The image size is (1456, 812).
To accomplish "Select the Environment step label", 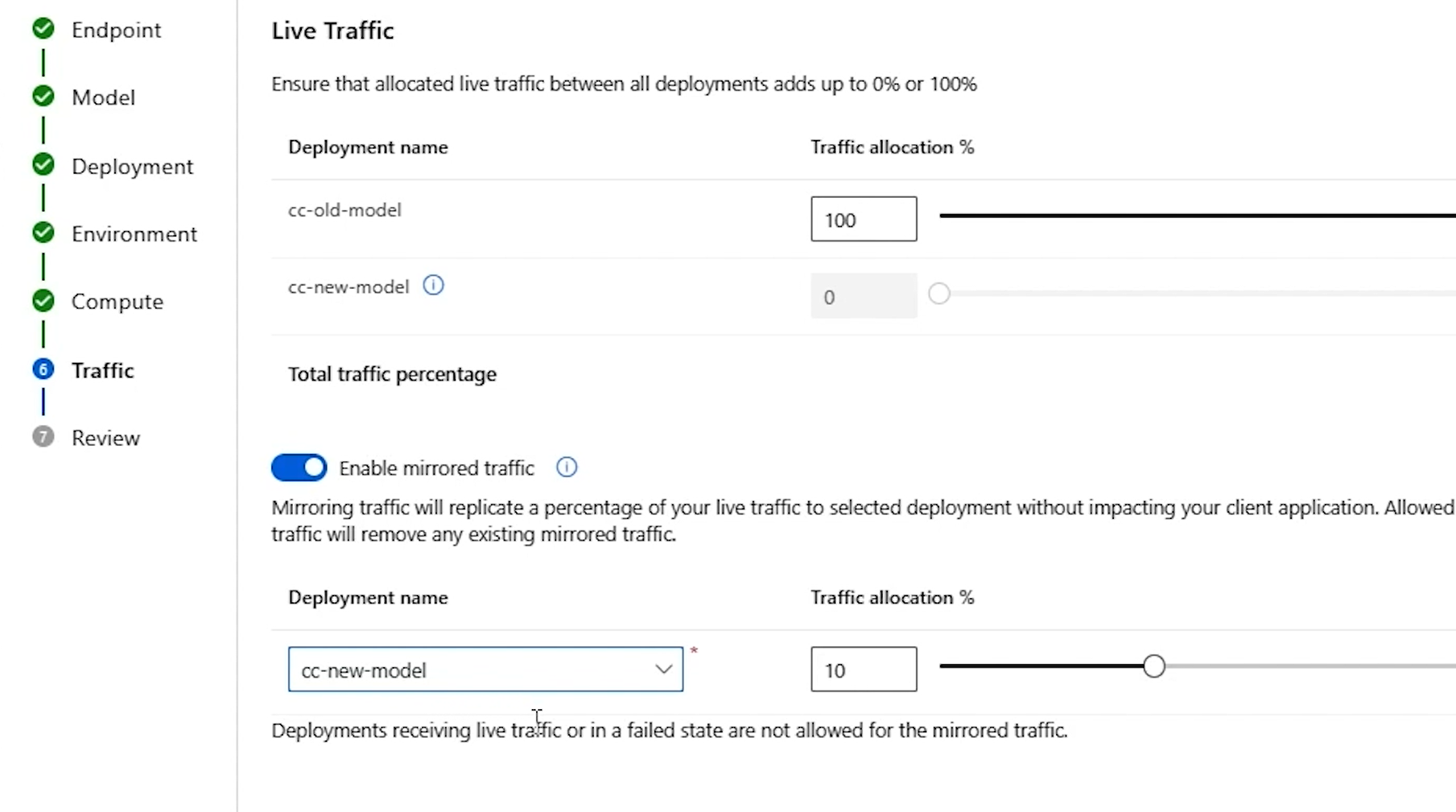I will tap(134, 234).
